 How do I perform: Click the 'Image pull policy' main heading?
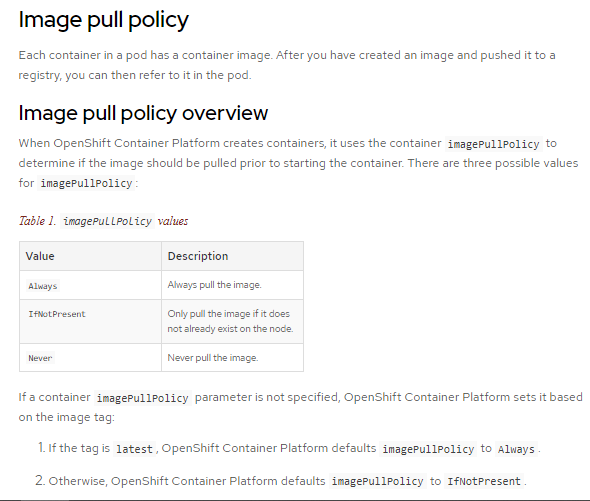click(103, 20)
